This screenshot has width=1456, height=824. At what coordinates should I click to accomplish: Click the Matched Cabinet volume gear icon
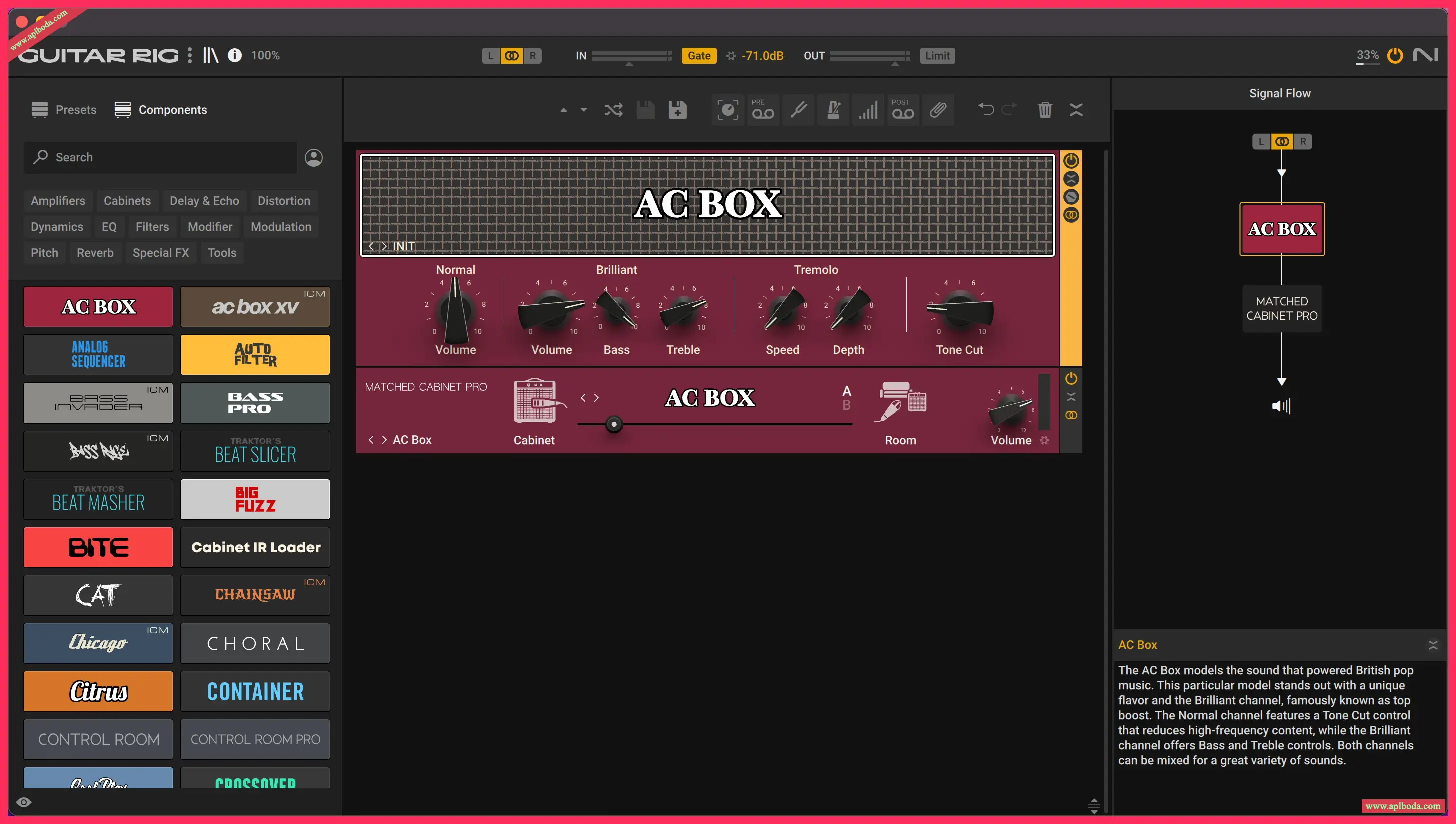click(x=1044, y=440)
